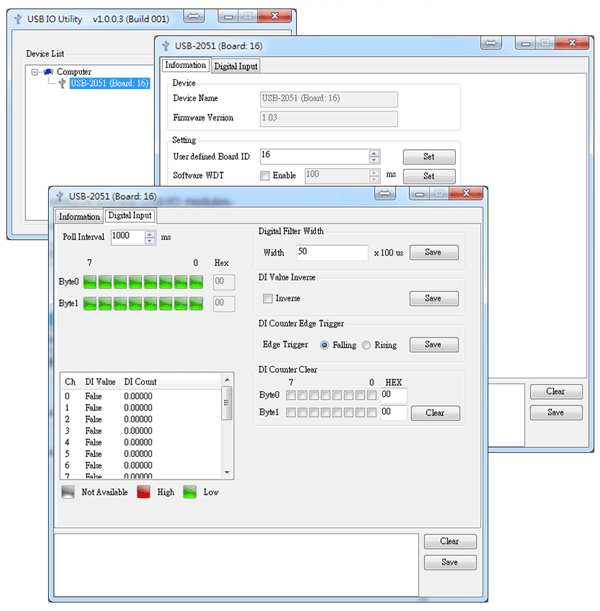Click Software WDT spinner up arrow

pyautogui.click(x=374, y=172)
